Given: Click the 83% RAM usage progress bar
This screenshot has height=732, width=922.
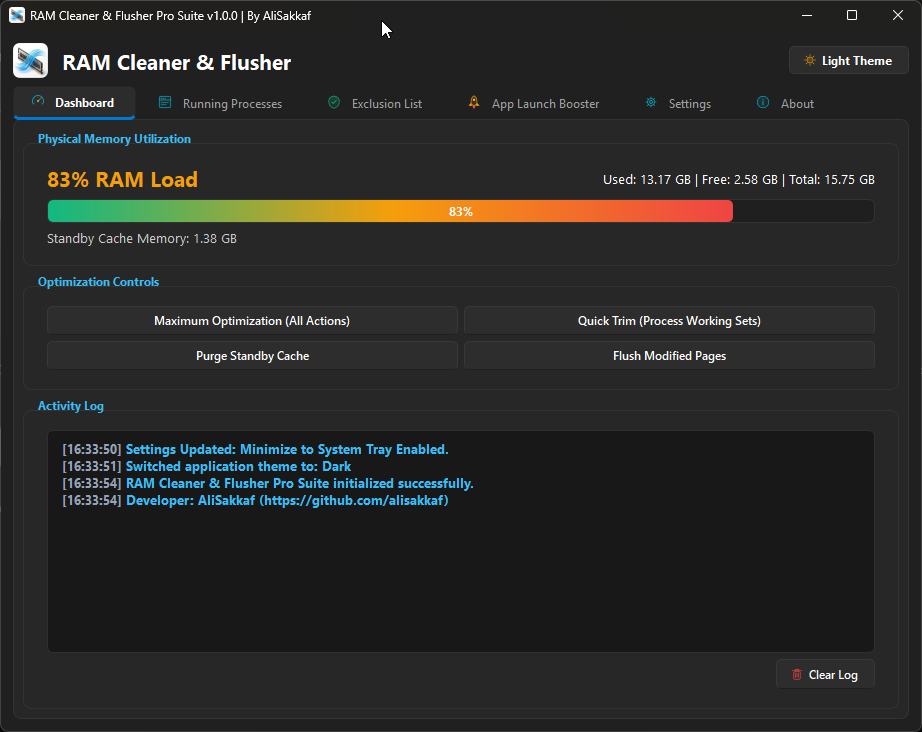Looking at the screenshot, I should point(461,211).
